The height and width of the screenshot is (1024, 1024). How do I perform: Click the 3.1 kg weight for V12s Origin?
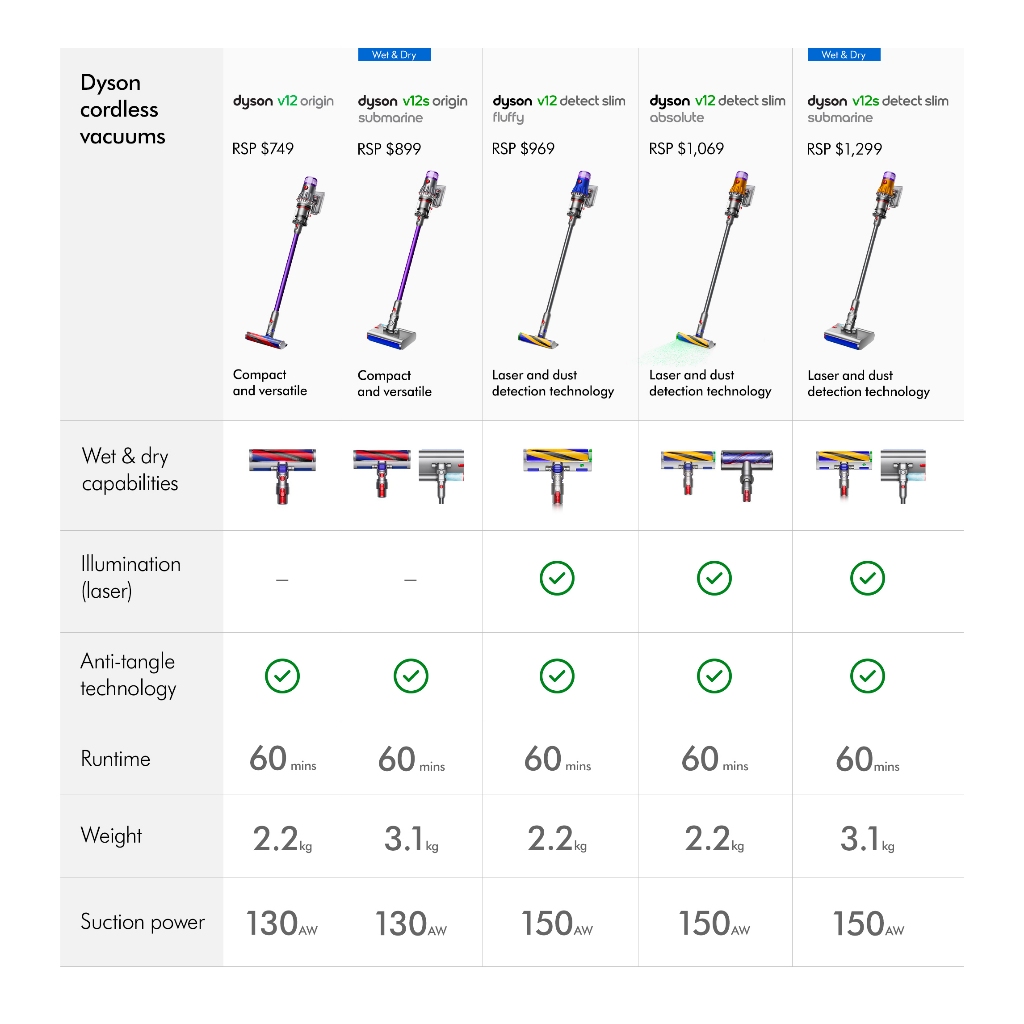(x=411, y=839)
